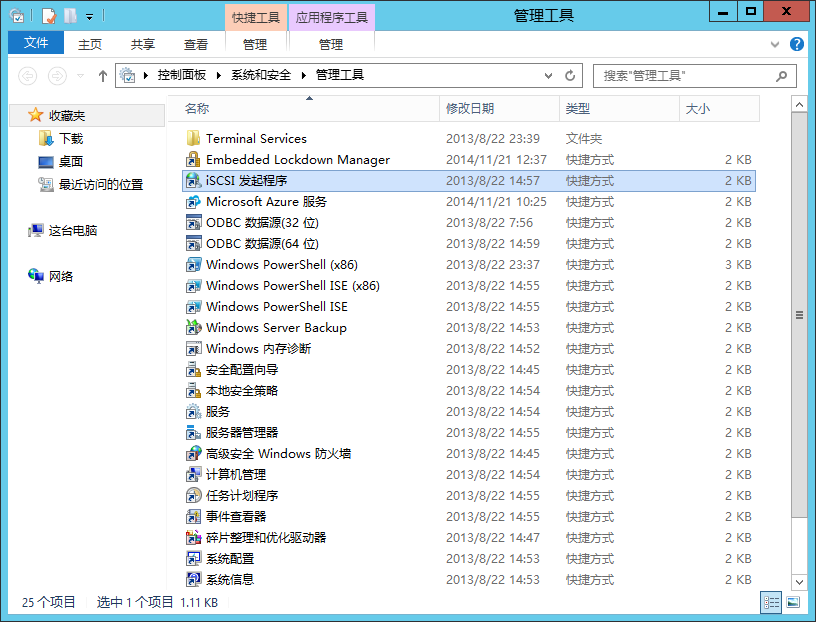Click scrollbar down arrow
816x622 pixels.
[x=799, y=582]
